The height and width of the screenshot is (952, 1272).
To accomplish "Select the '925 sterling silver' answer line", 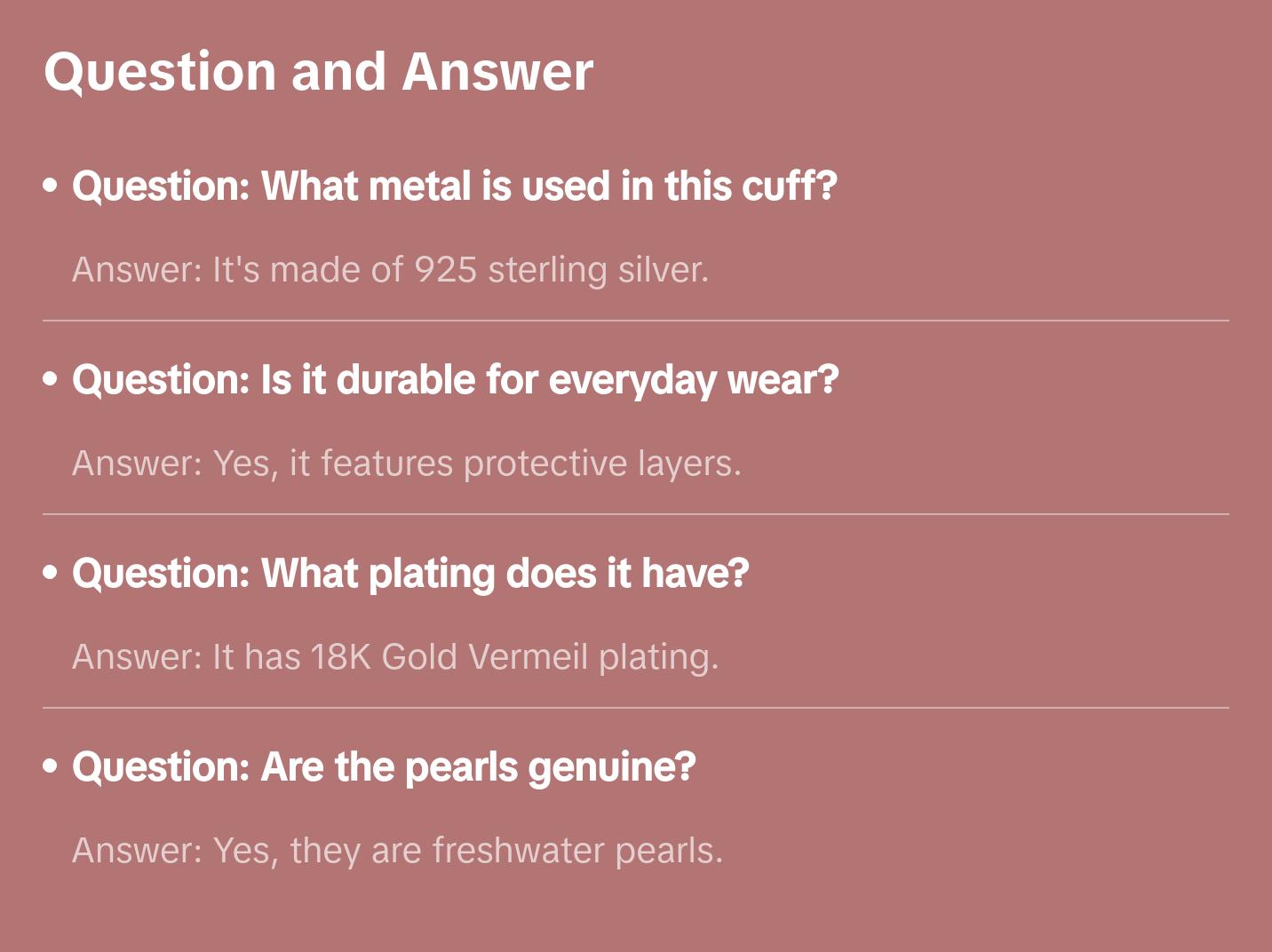I will pyautogui.click(x=390, y=270).
